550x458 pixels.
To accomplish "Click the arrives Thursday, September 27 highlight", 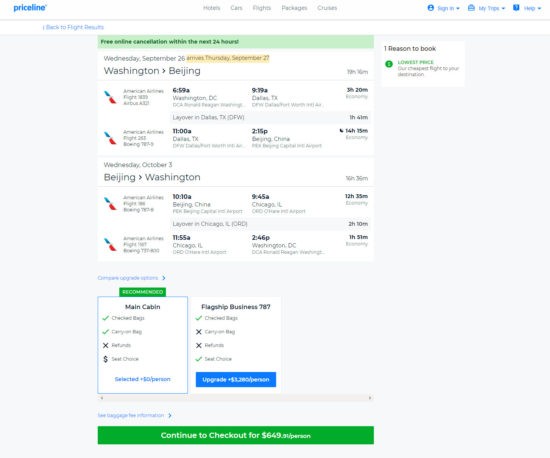I will pyautogui.click(x=228, y=58).
